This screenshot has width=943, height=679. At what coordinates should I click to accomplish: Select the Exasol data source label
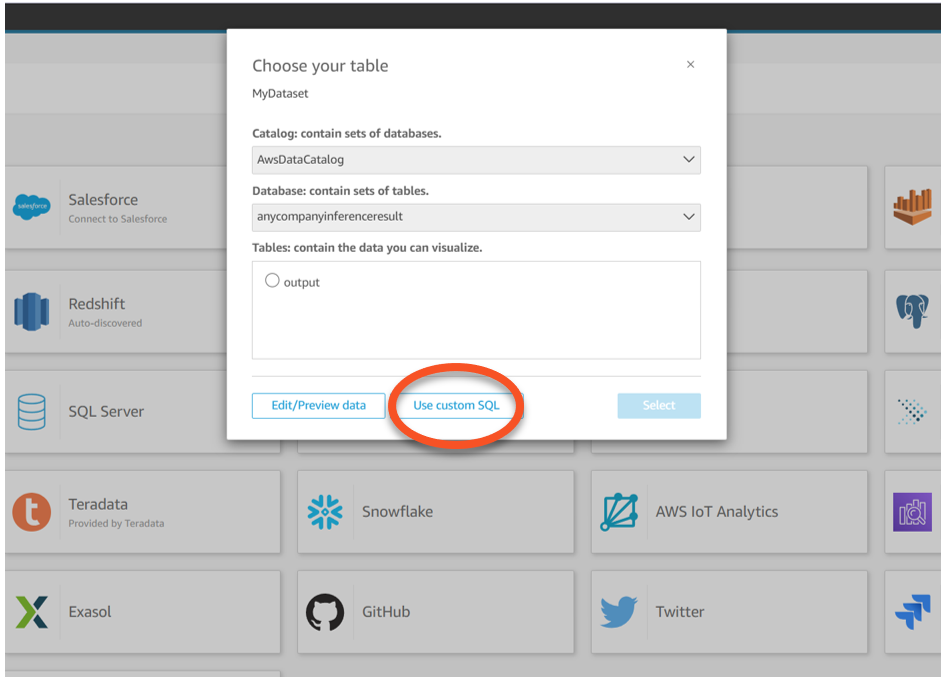point(90,612)
